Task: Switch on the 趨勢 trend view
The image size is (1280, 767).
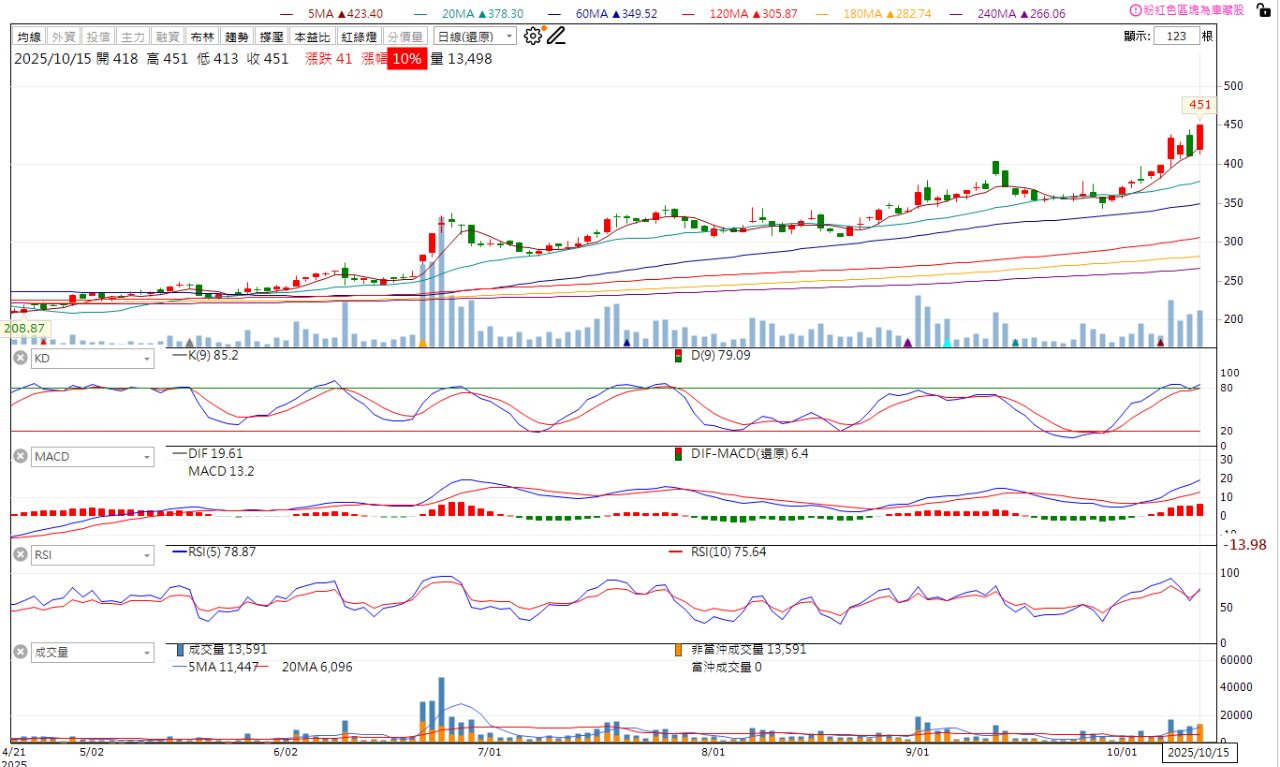Action: pyautogui.click(x=236, y=36)
